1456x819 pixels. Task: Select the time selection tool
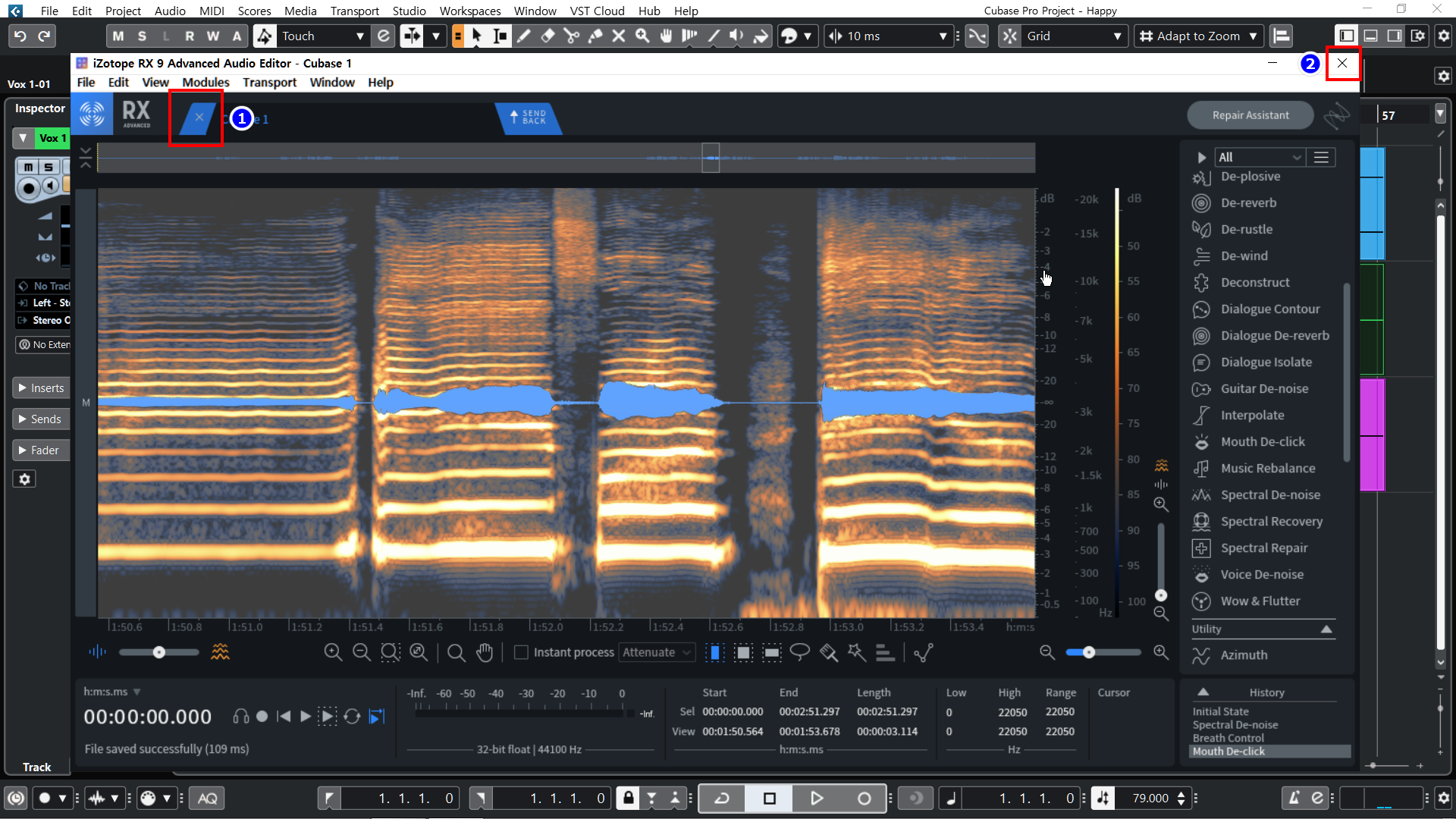pyautogui.click(x=714, y=652)
